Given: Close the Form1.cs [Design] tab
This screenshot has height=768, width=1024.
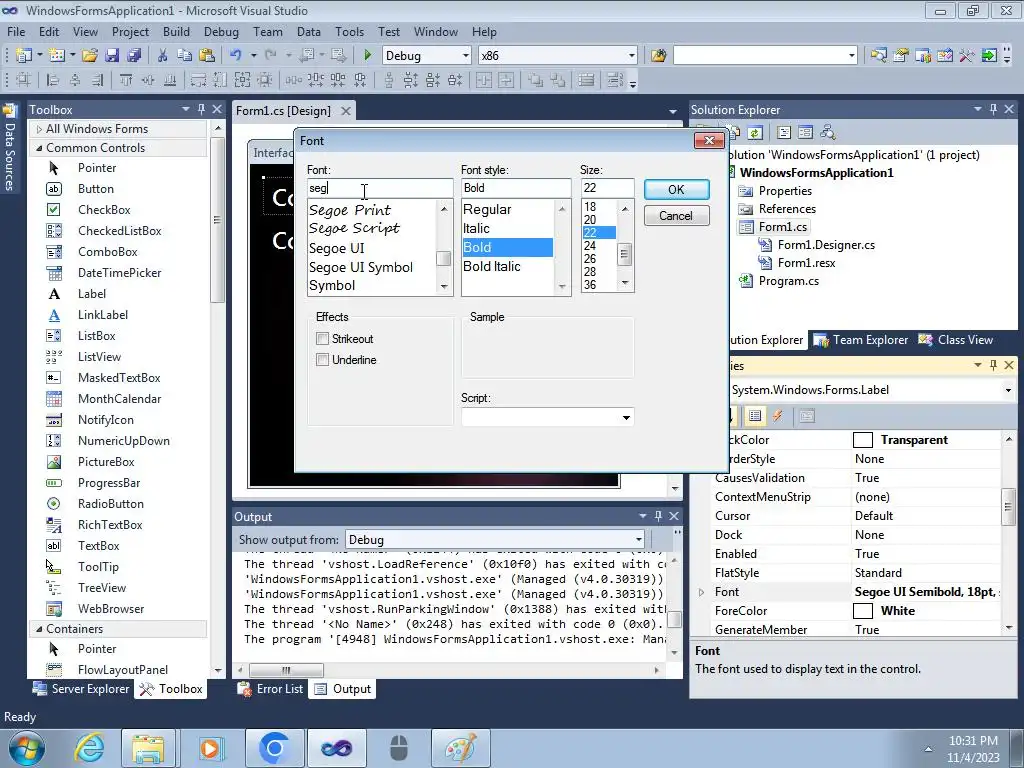Looking at the screenshot, I should click(x=346, y=111).
